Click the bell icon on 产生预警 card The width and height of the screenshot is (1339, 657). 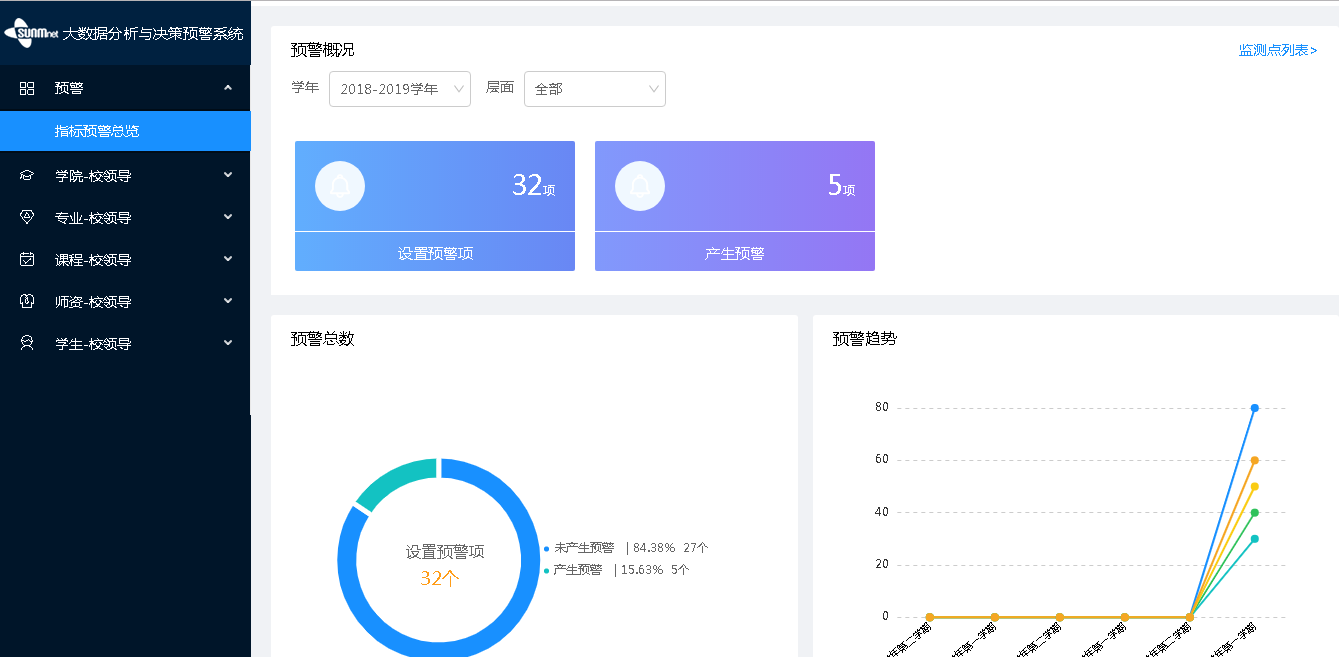pyautogui.click(x=639, y=186)
